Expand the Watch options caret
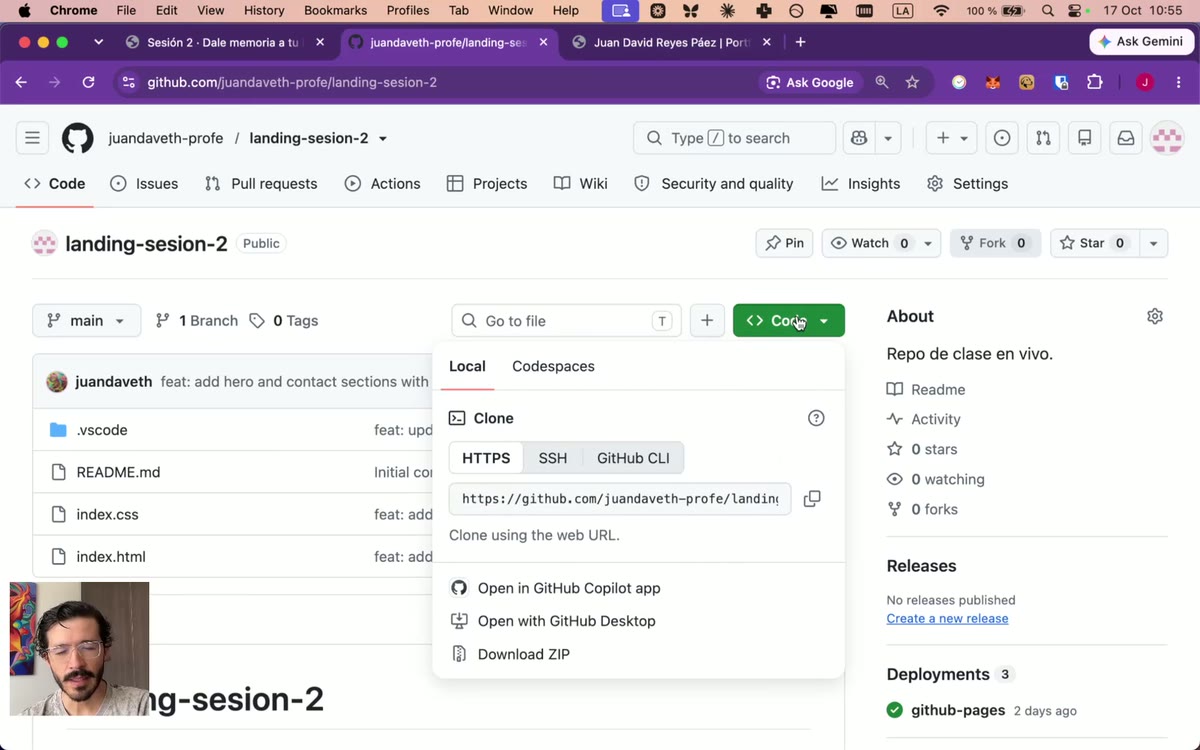 click(928, 243)
